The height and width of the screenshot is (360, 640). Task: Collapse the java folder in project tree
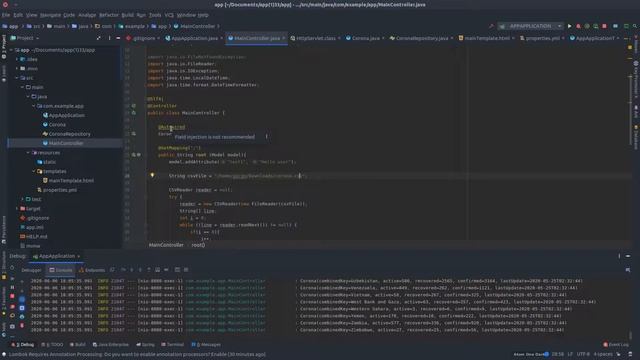coord(28,96)
